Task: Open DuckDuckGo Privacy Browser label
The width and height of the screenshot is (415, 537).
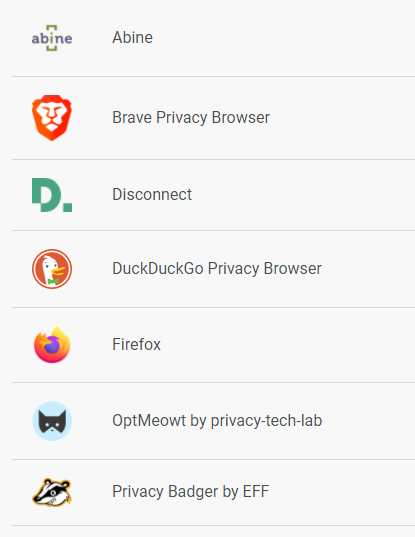Action: coord(217,269)
